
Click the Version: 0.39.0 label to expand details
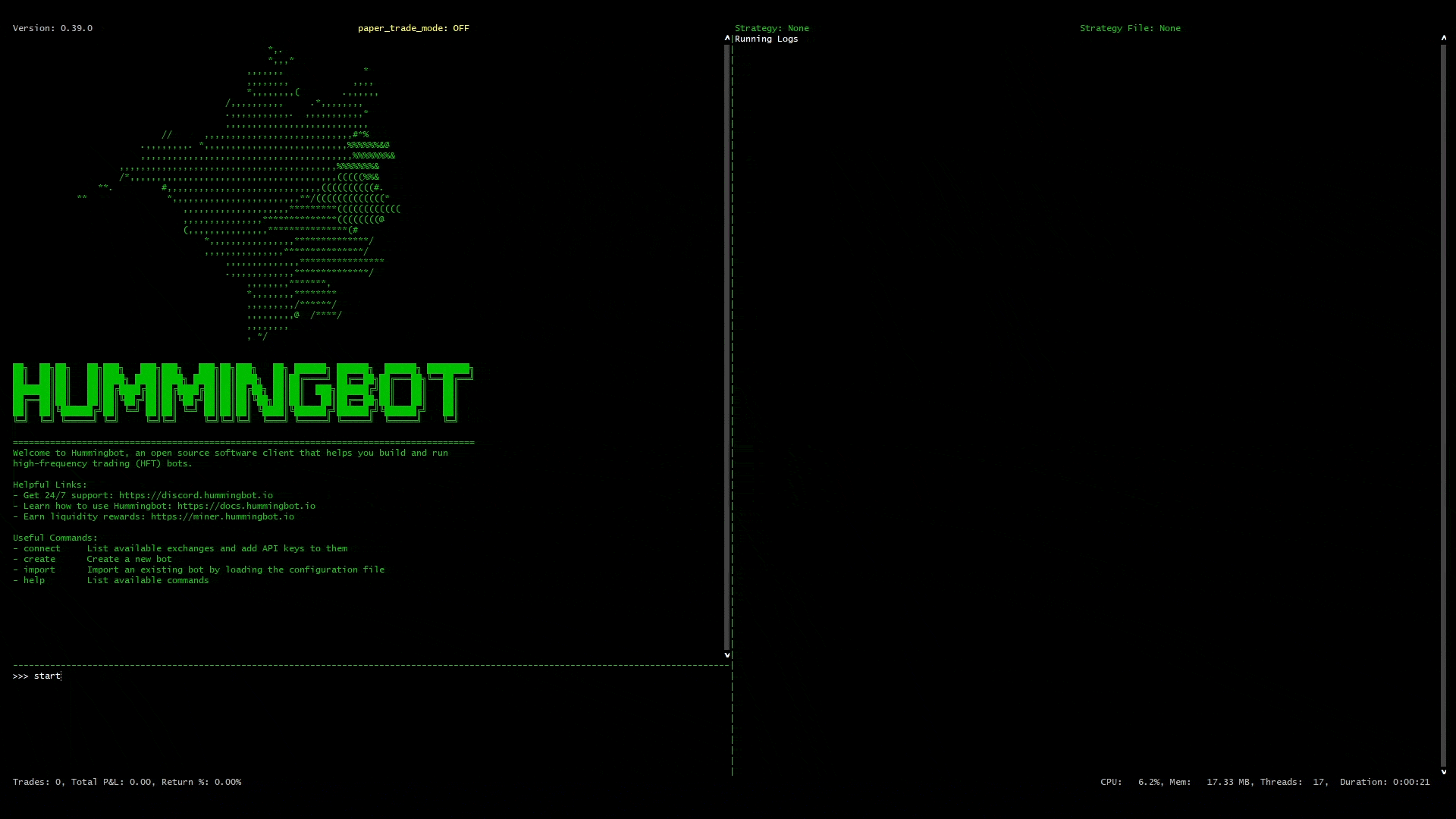[x=52, y=28]
